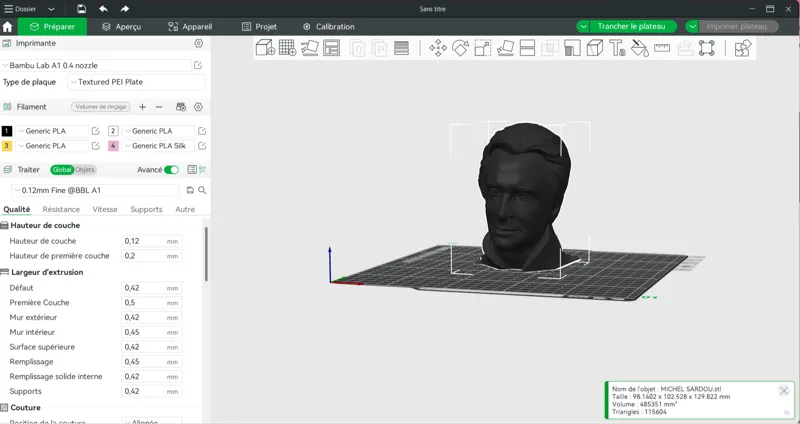Select the Vitesse settings tab

105,209
